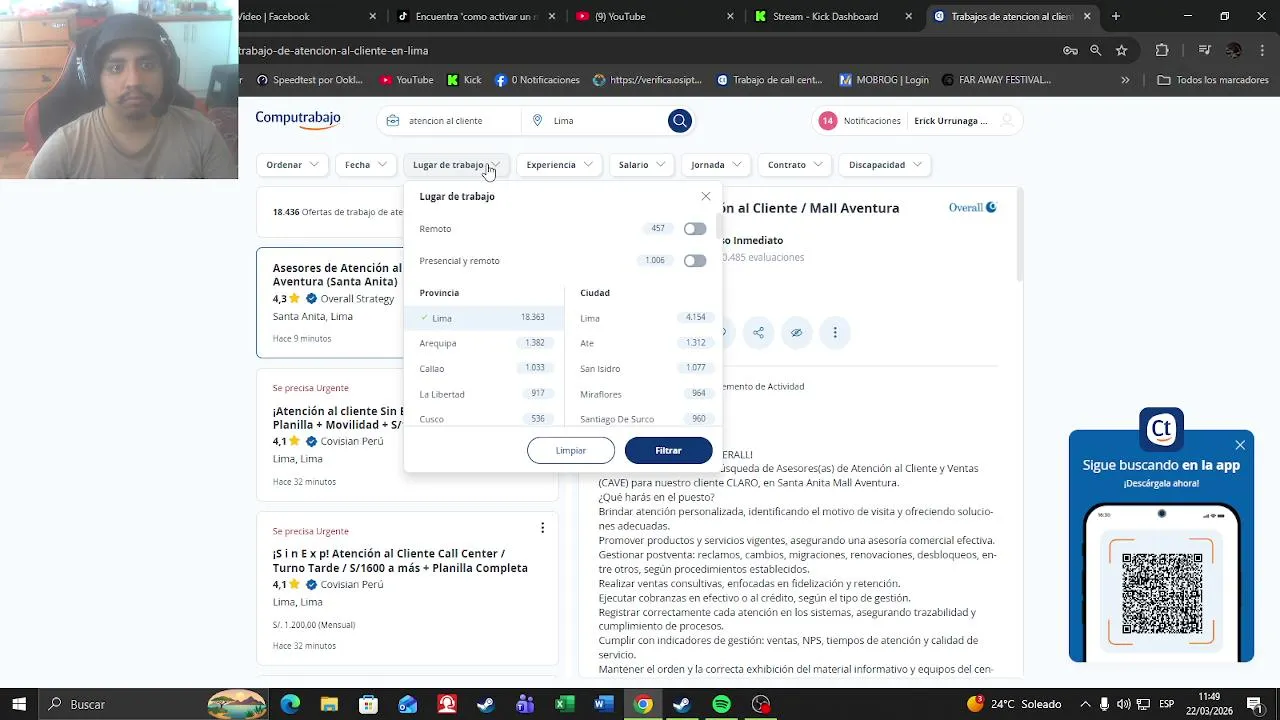1280x720 pixels.
Task: Close the 'Sigue buscando en la app' banner
Action: coord(1240,445)
